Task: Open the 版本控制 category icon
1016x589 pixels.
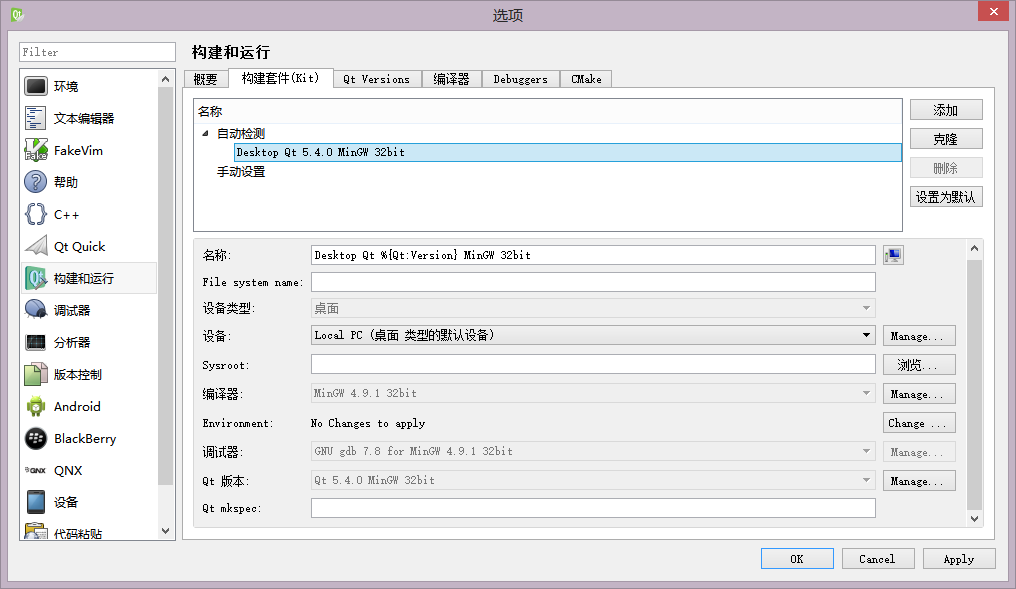Action: pos(36,374)
